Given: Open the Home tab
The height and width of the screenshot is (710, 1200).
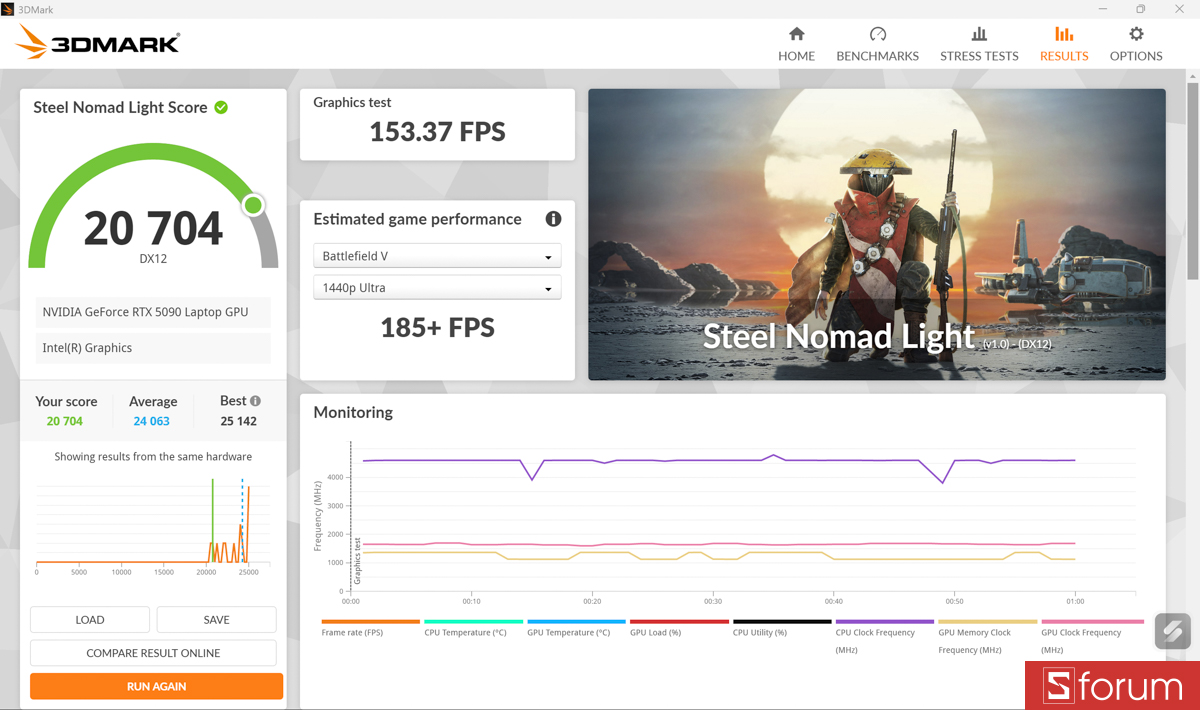Looking at the screenshot, I should click(796, 44).
